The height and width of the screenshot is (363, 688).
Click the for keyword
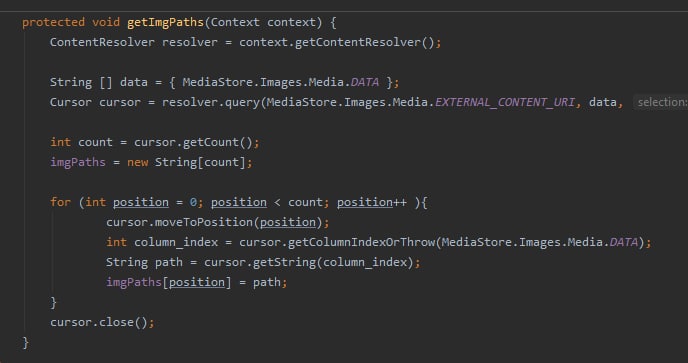[60, 202]
